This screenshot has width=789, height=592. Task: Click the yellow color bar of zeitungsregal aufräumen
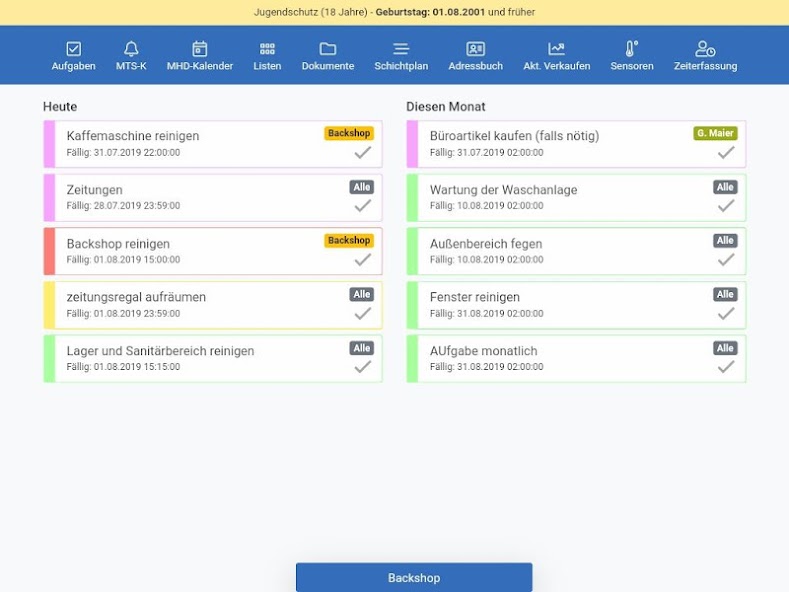point(49,305)
